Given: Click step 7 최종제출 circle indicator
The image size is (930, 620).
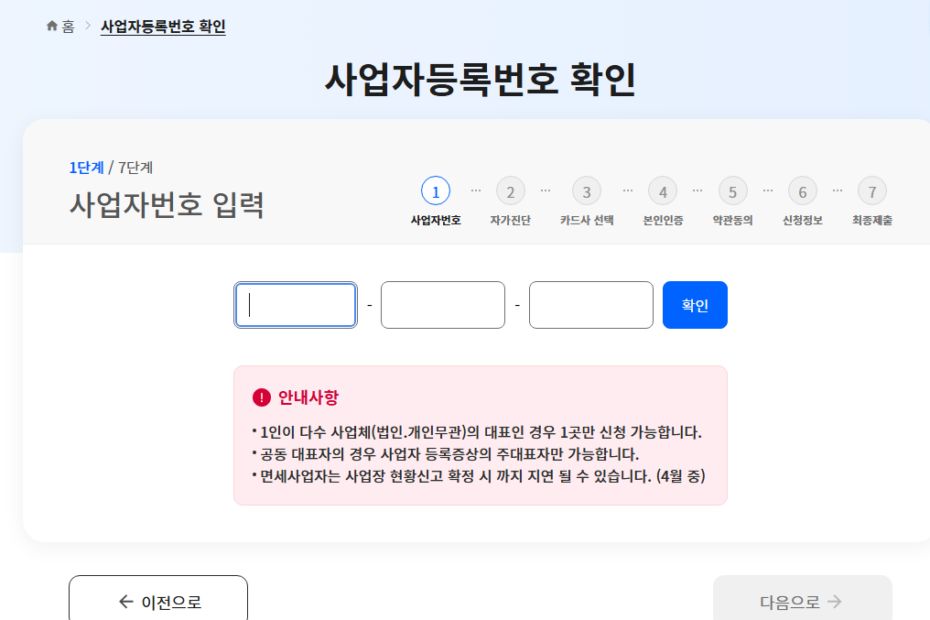Looking at the screenshot, I should click(871, 190).
